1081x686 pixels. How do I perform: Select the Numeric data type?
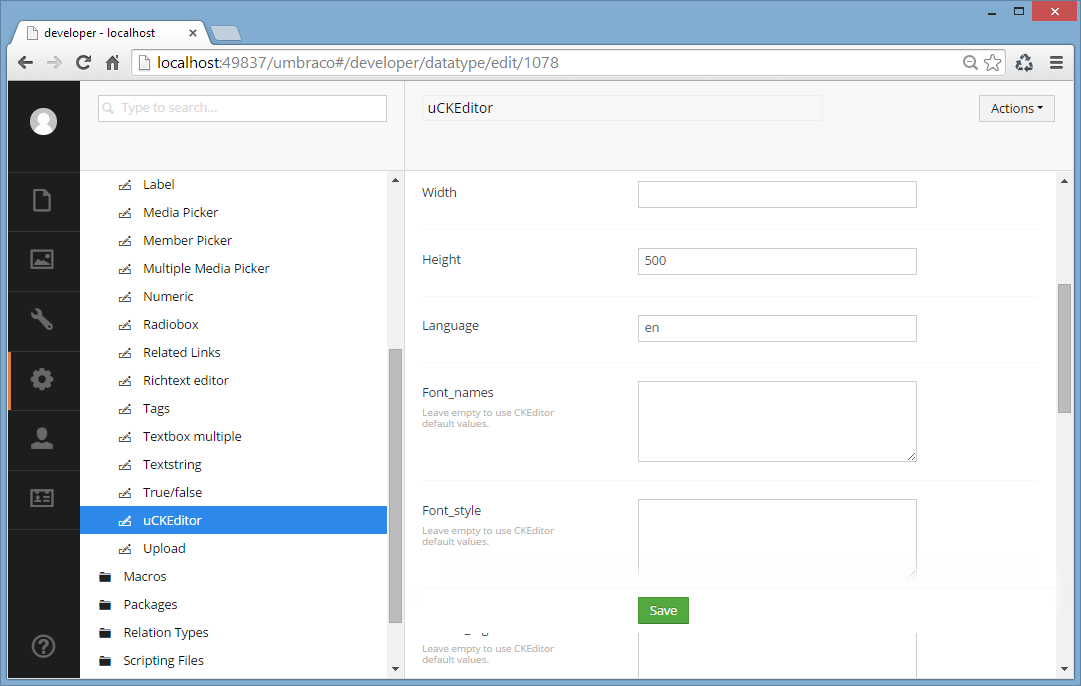pos(168,296)
